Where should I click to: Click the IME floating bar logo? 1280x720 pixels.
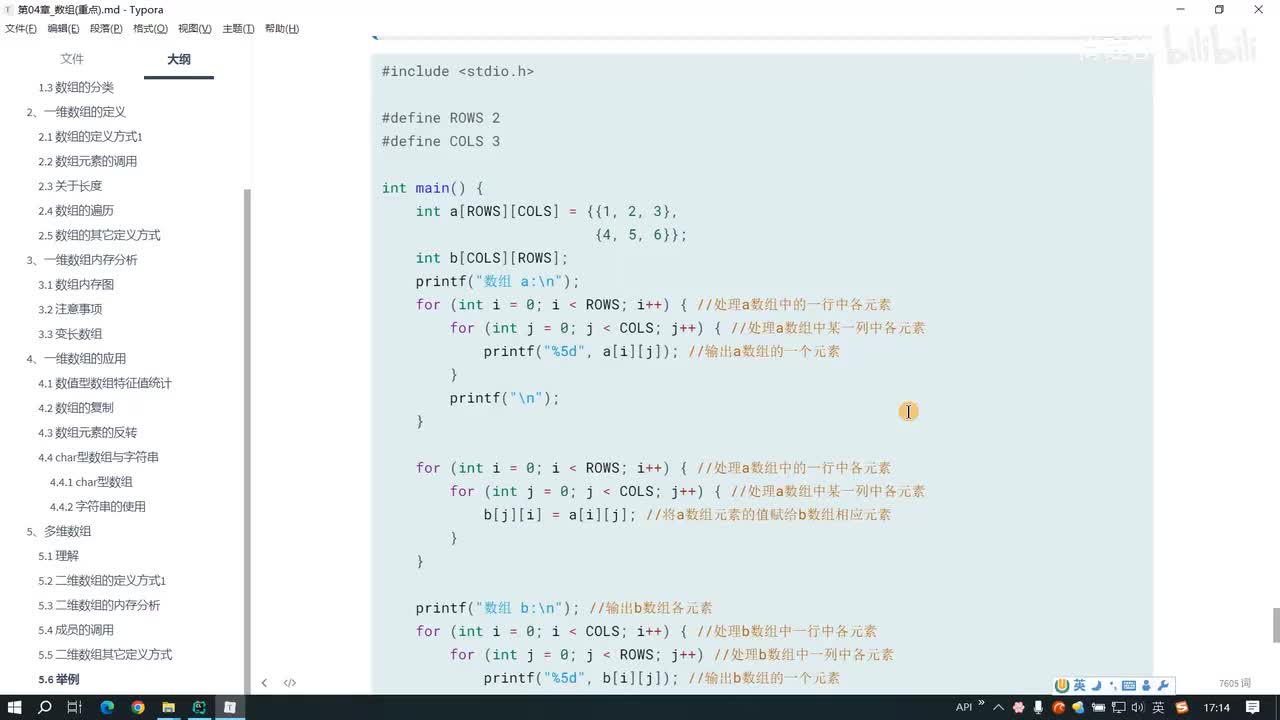tap(1063, 685)
